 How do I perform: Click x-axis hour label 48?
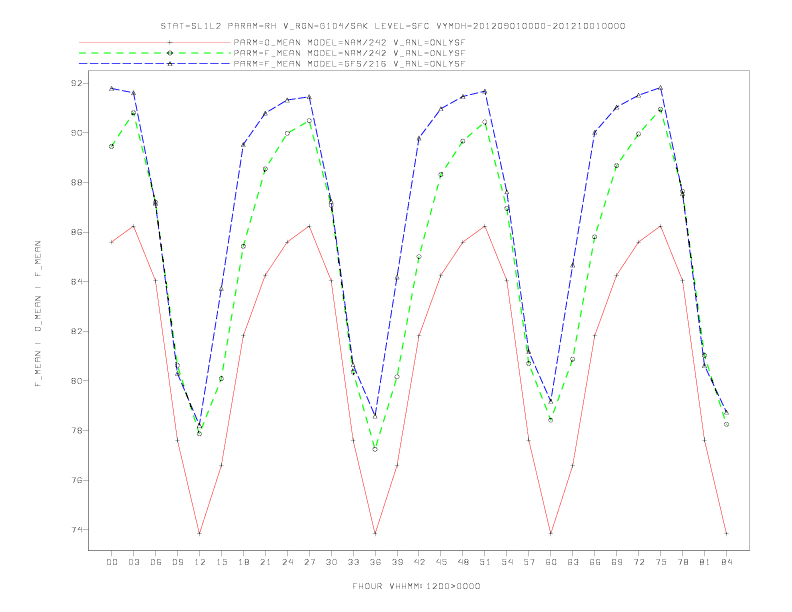click(463, 562)
